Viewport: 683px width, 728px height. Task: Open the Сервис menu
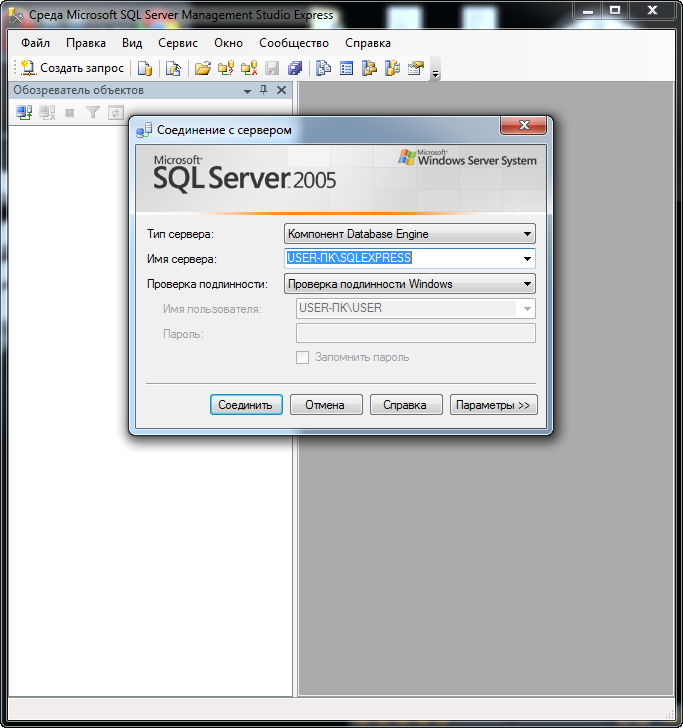point(178,43)
